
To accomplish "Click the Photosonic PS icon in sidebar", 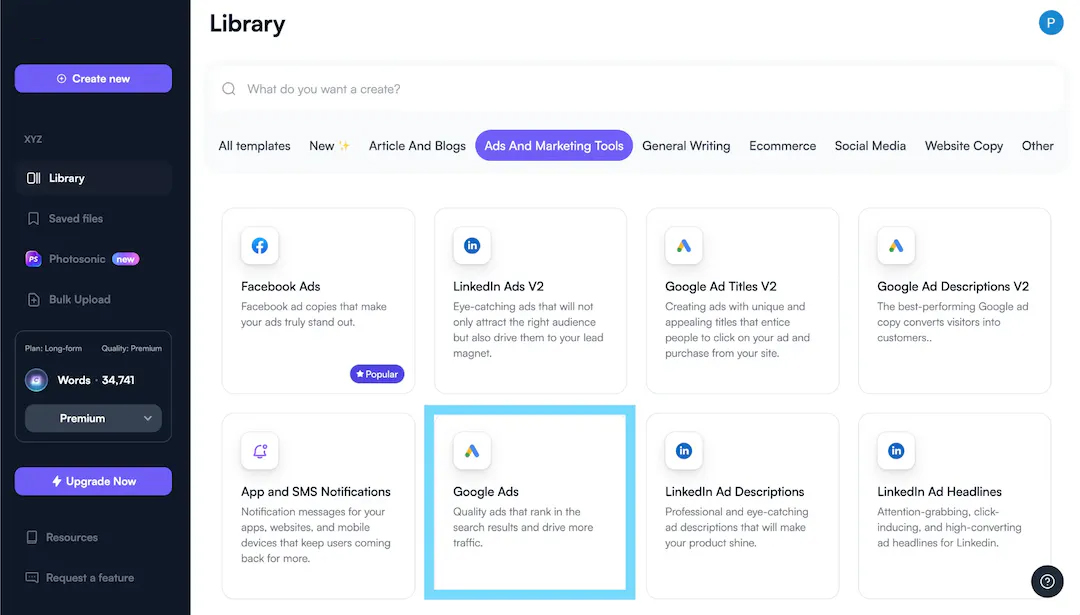I will click(34, 259).
